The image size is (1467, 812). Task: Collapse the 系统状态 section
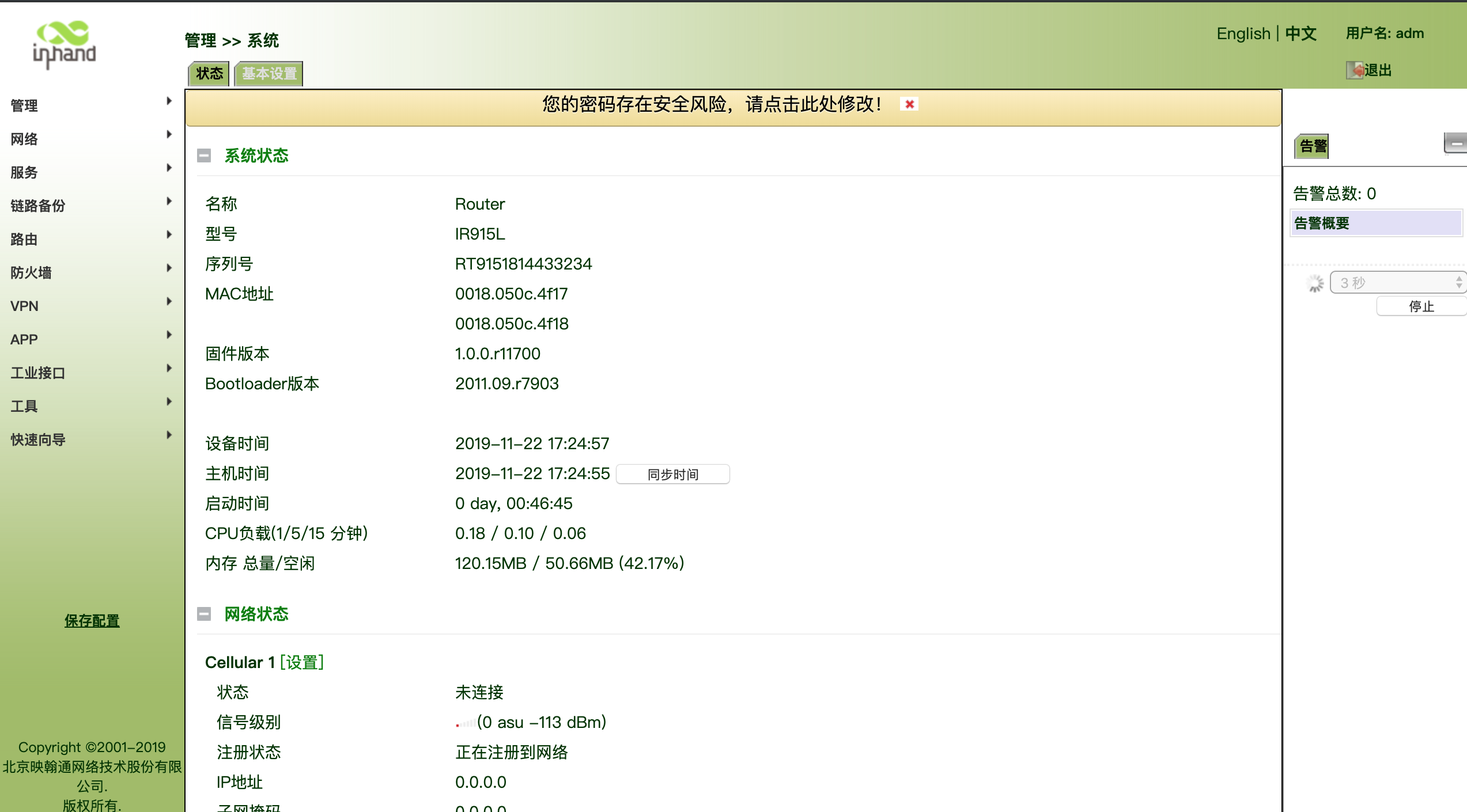point(204,155)
